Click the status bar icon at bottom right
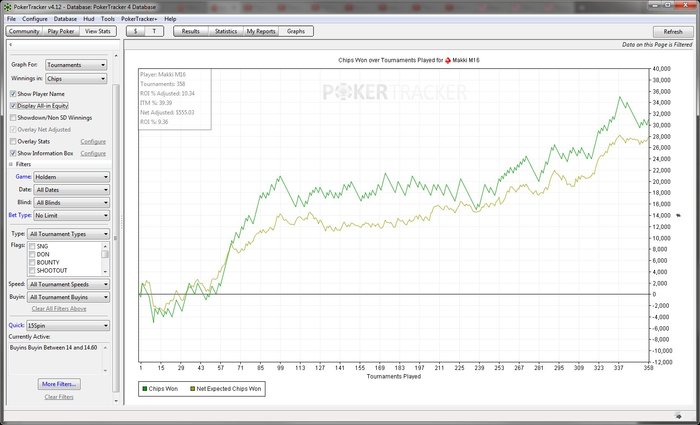700x425 pixels. 678,415
